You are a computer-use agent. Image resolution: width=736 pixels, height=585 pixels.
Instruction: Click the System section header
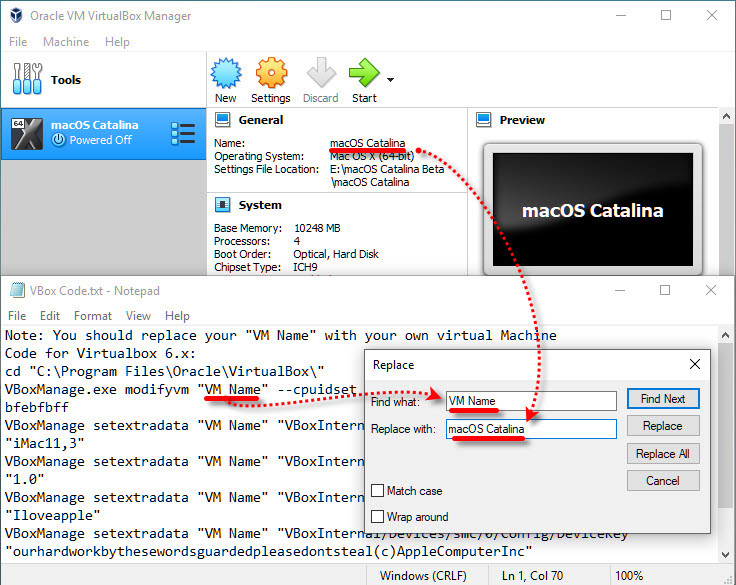tap(260, 205)
